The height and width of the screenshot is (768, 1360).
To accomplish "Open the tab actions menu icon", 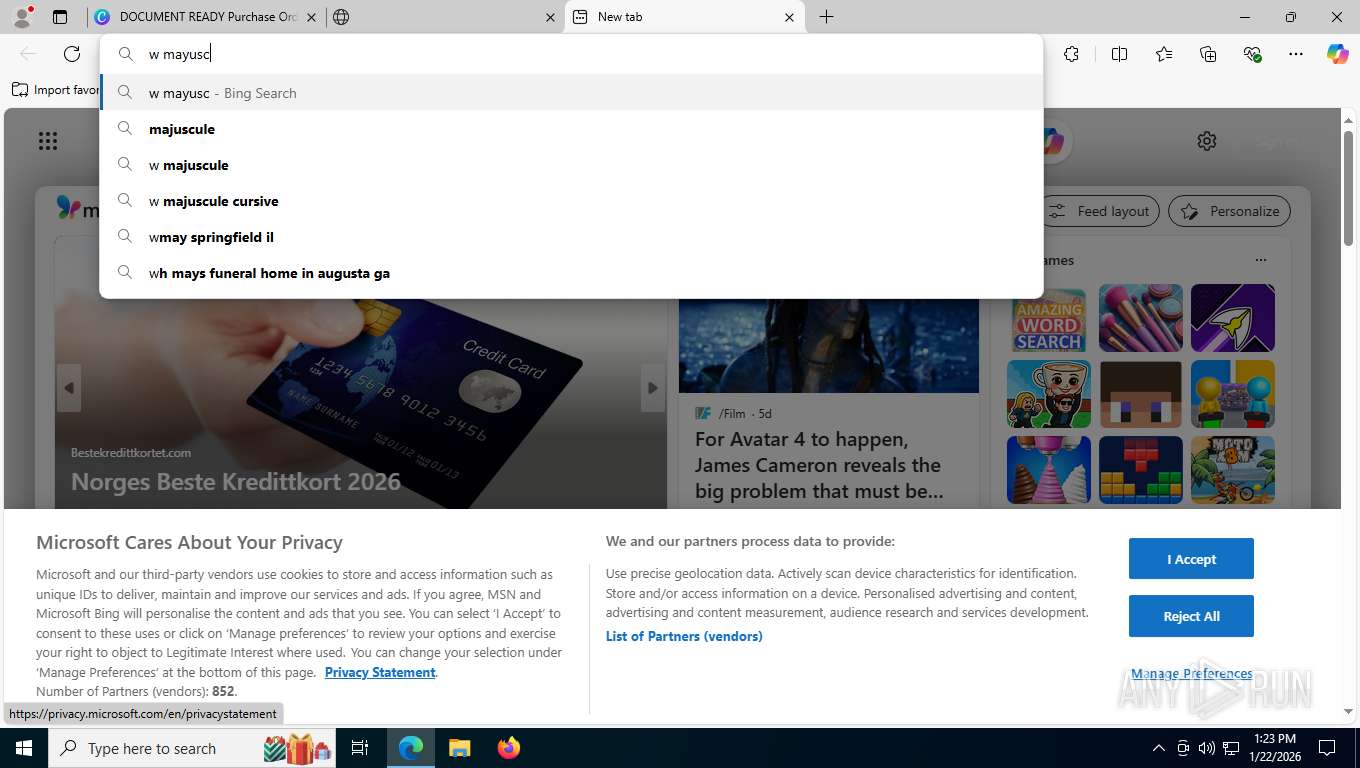I will tap(60, 17).
